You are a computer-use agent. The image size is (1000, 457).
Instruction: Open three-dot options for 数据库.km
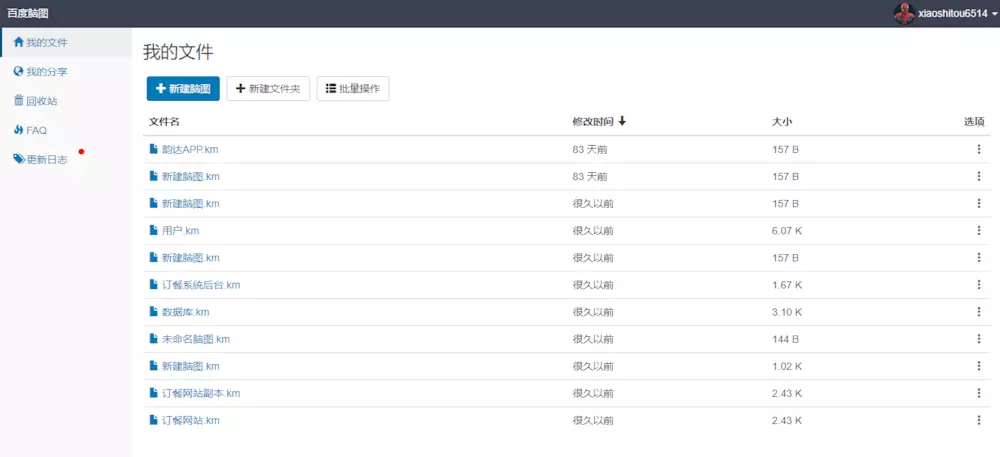[979, 312]
